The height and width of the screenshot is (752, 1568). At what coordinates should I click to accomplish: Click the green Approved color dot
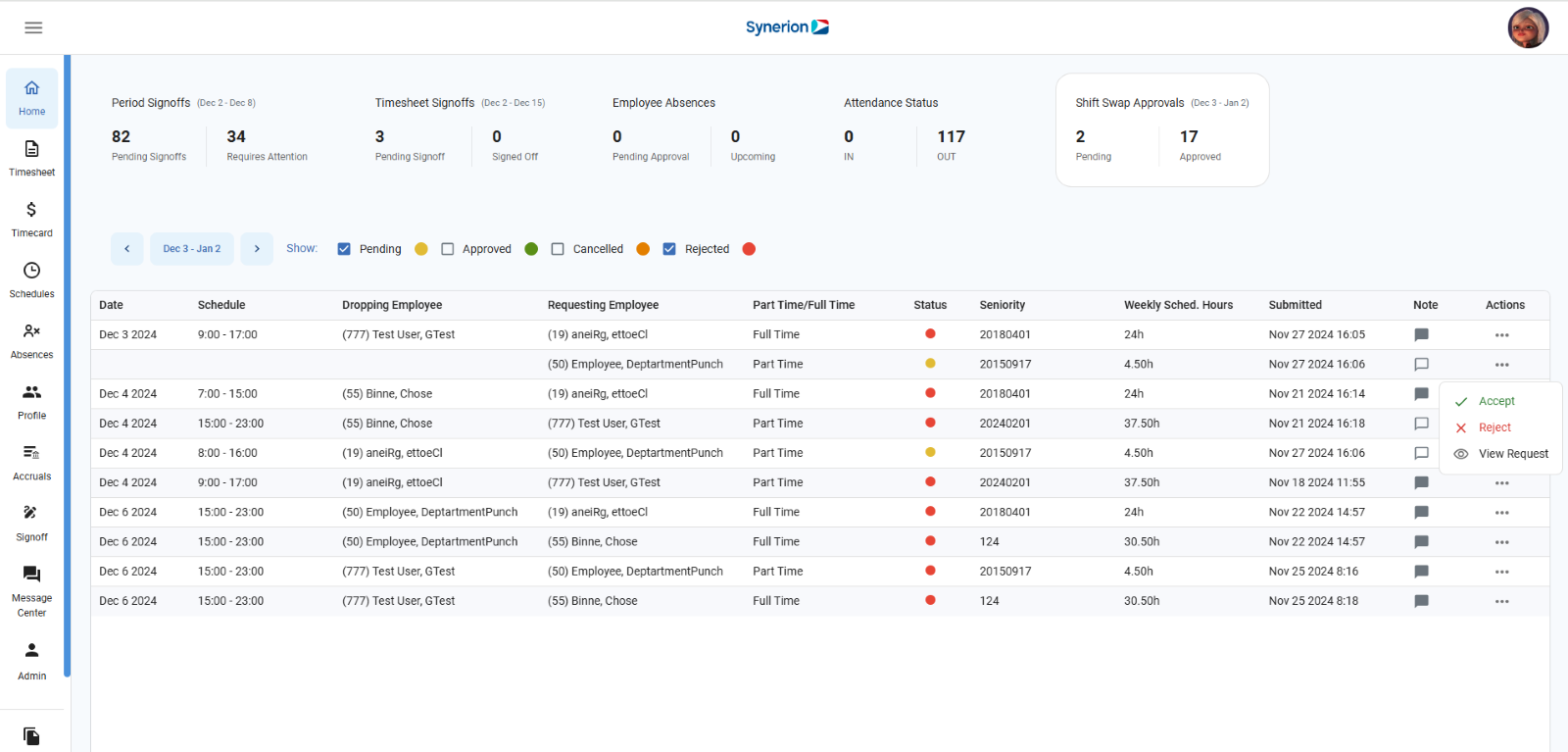[531, 249]
